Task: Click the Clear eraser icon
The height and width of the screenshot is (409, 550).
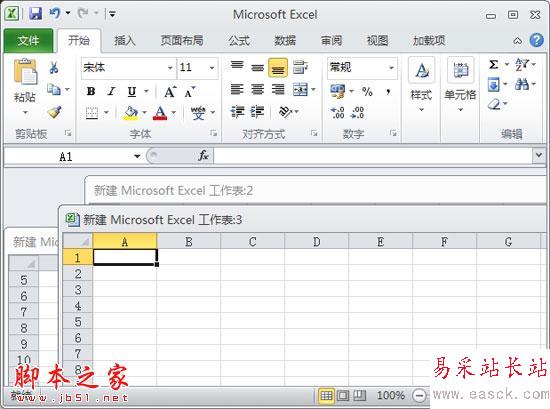Action: [494, 104]
